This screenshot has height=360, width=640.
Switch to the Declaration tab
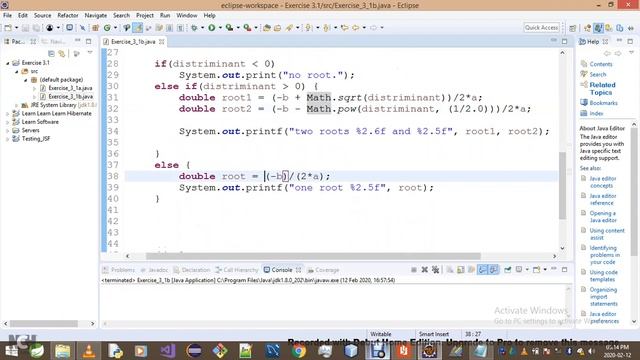click(x=191, y=270)
